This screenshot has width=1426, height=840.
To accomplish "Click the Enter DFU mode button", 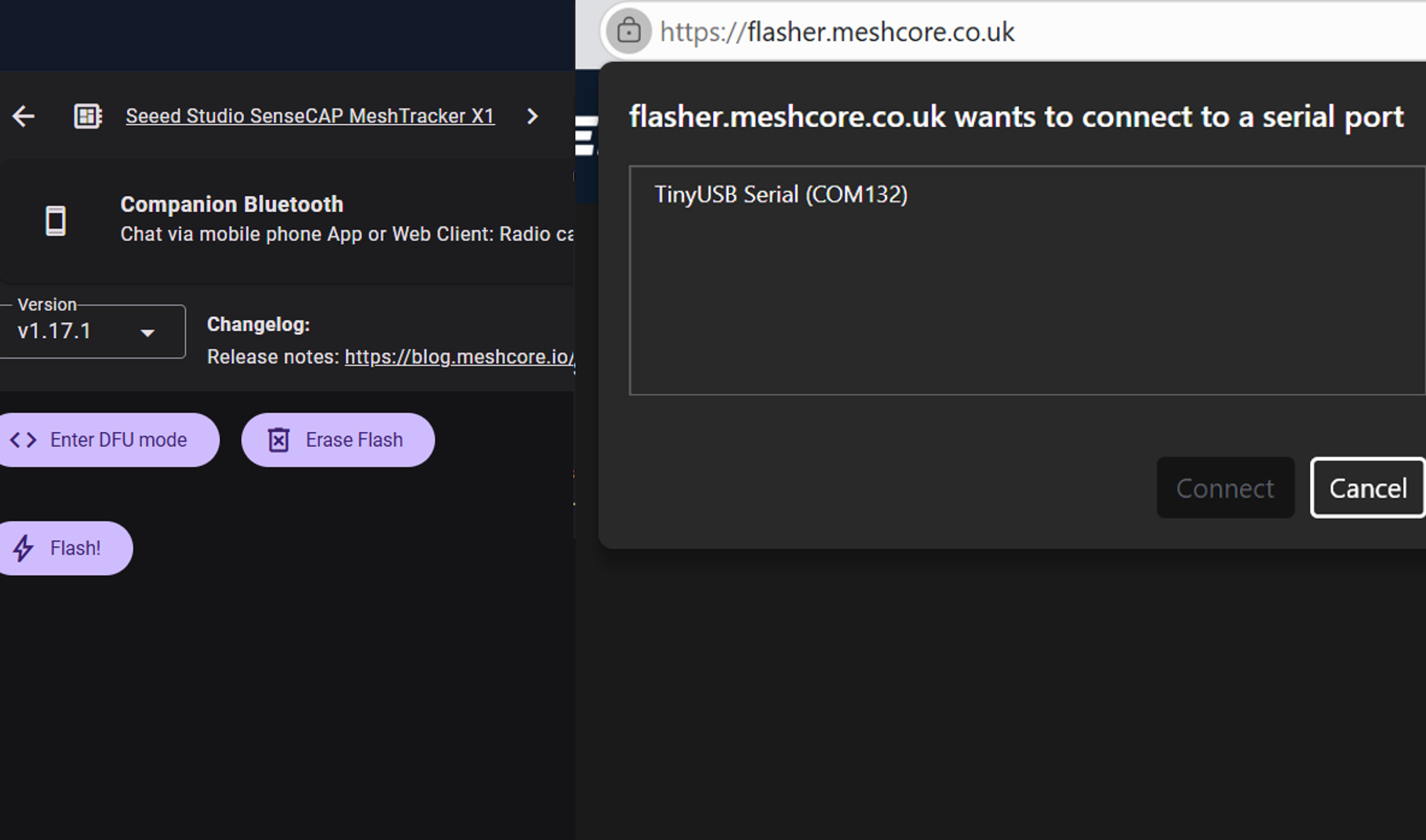I will (108, 440).
